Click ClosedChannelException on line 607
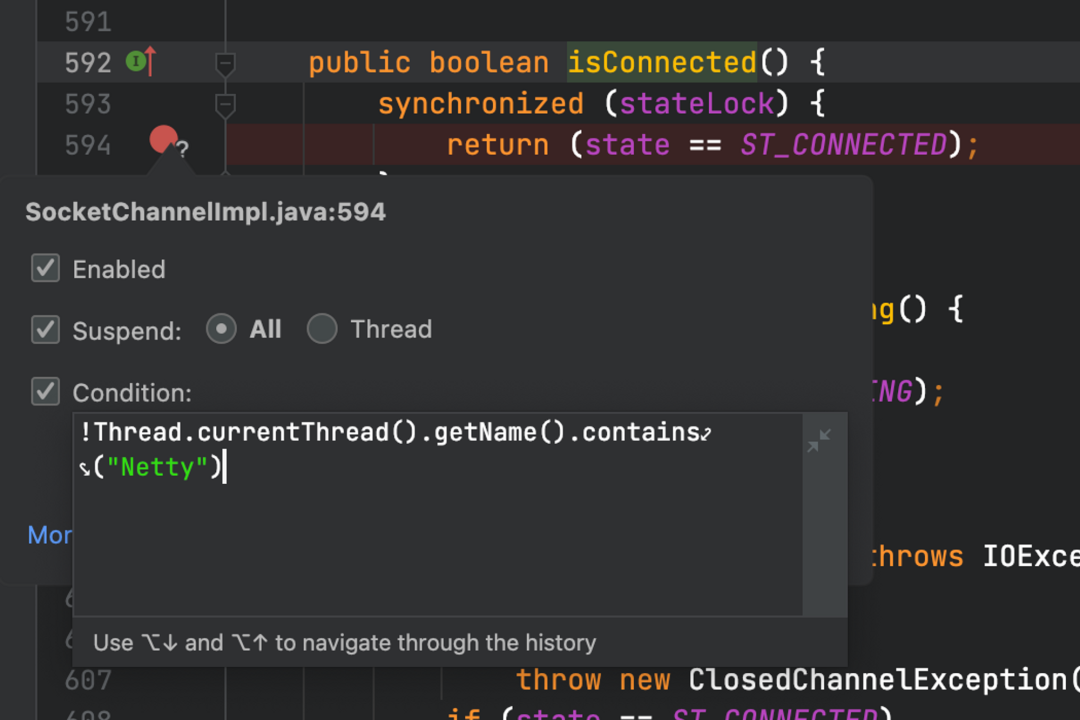Image resolution: width=1080 pixels, height=720 pixels. click(878, 680)
